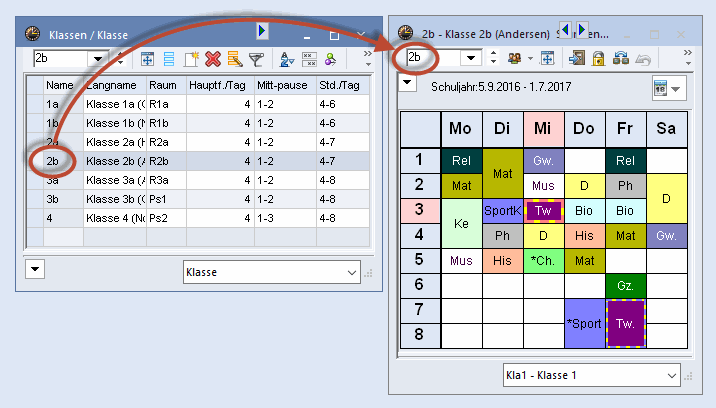Image resolution: width=716 pixels, height=408 pixels.
Task: Select the tall D lesson on Saturday
Action: [667, 198]
